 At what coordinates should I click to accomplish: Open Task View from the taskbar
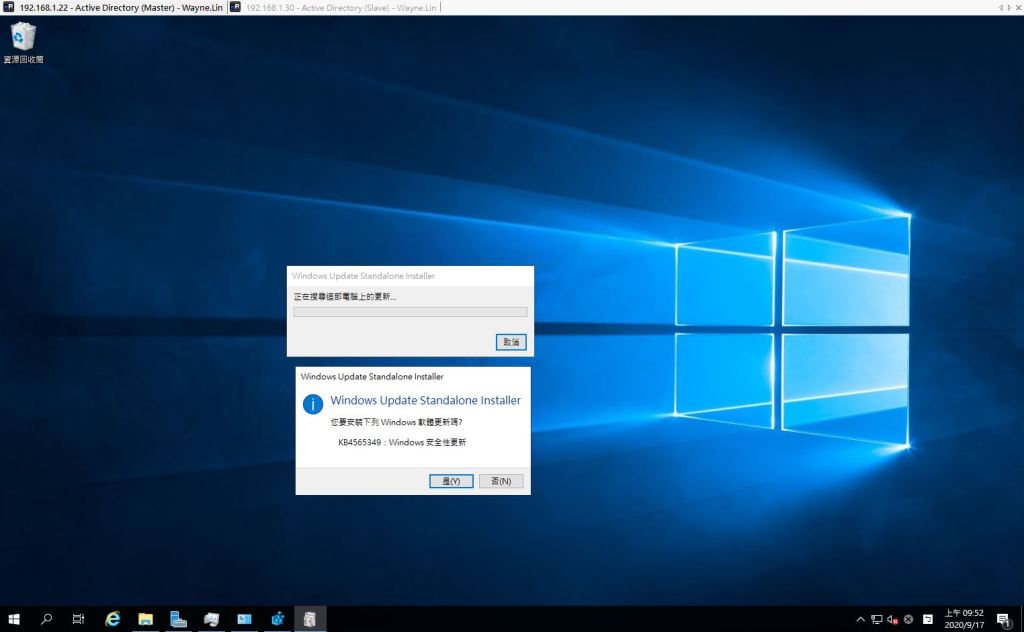pyautogui.click(x=78, y=619)
